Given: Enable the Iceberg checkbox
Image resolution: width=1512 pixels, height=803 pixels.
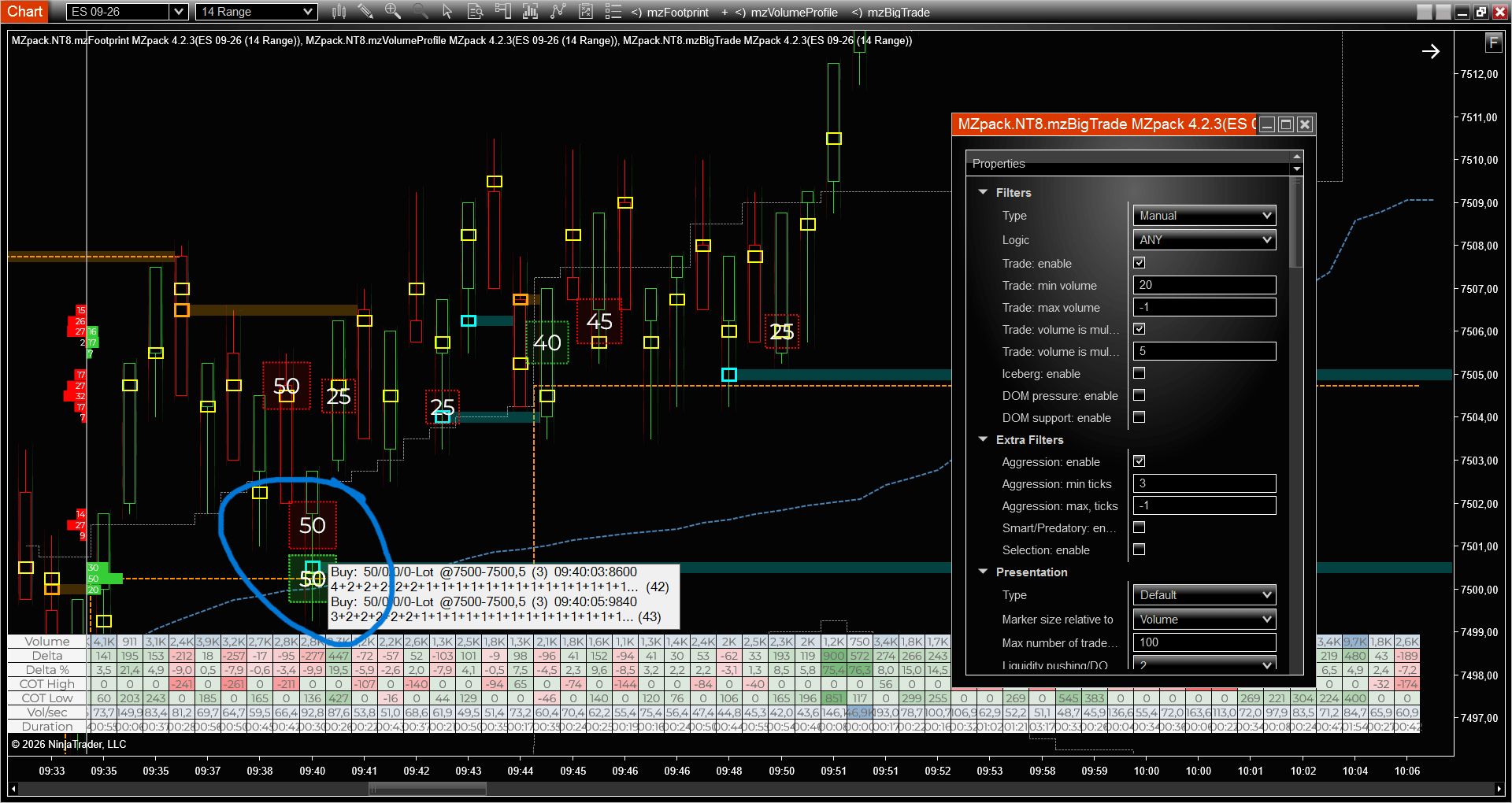Looking at the screenshot, I should point(1139,373).
